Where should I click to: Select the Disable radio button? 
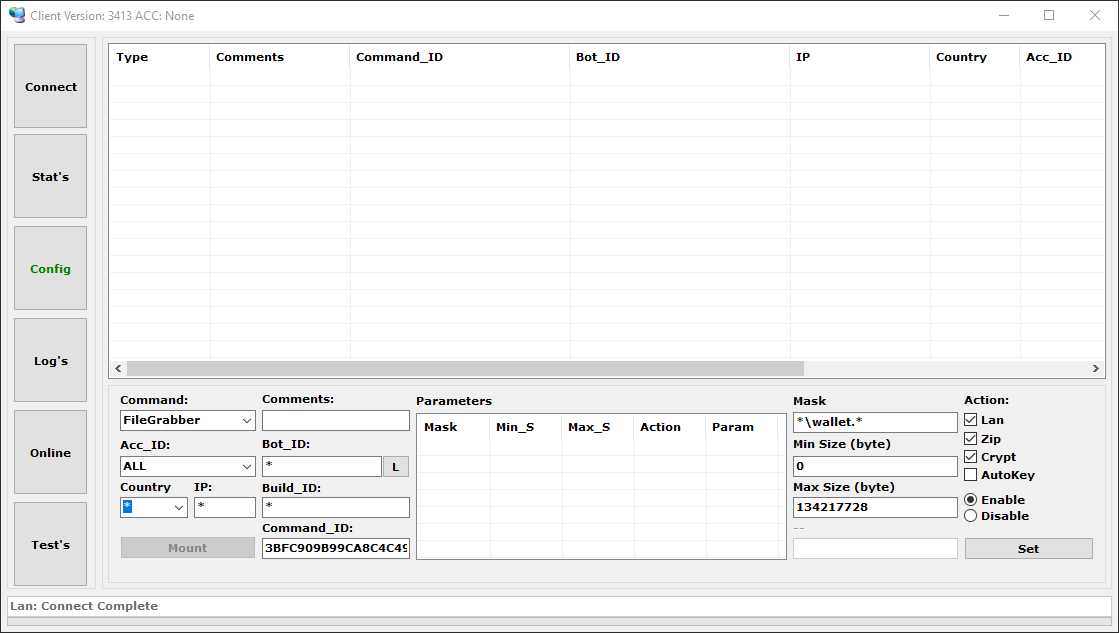970,516
